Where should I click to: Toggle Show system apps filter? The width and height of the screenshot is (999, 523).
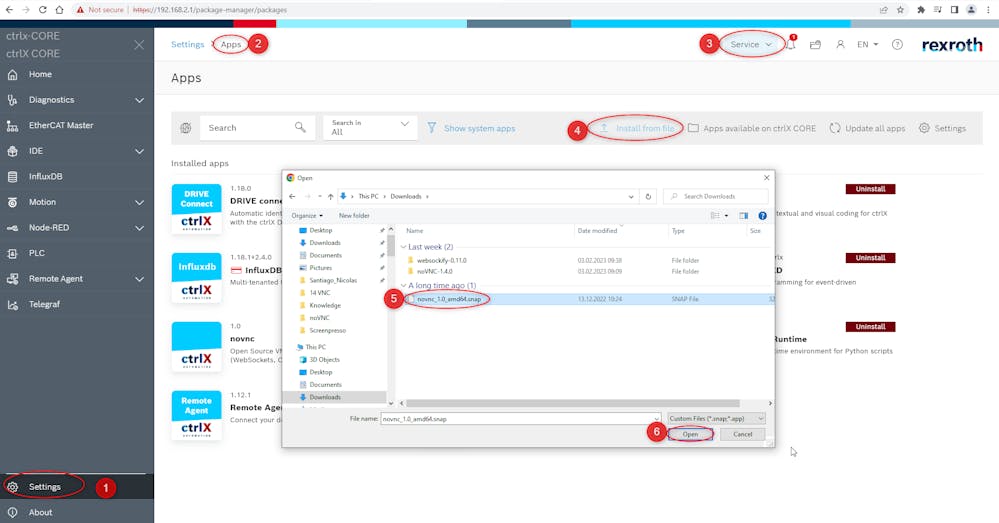[471, 128]
